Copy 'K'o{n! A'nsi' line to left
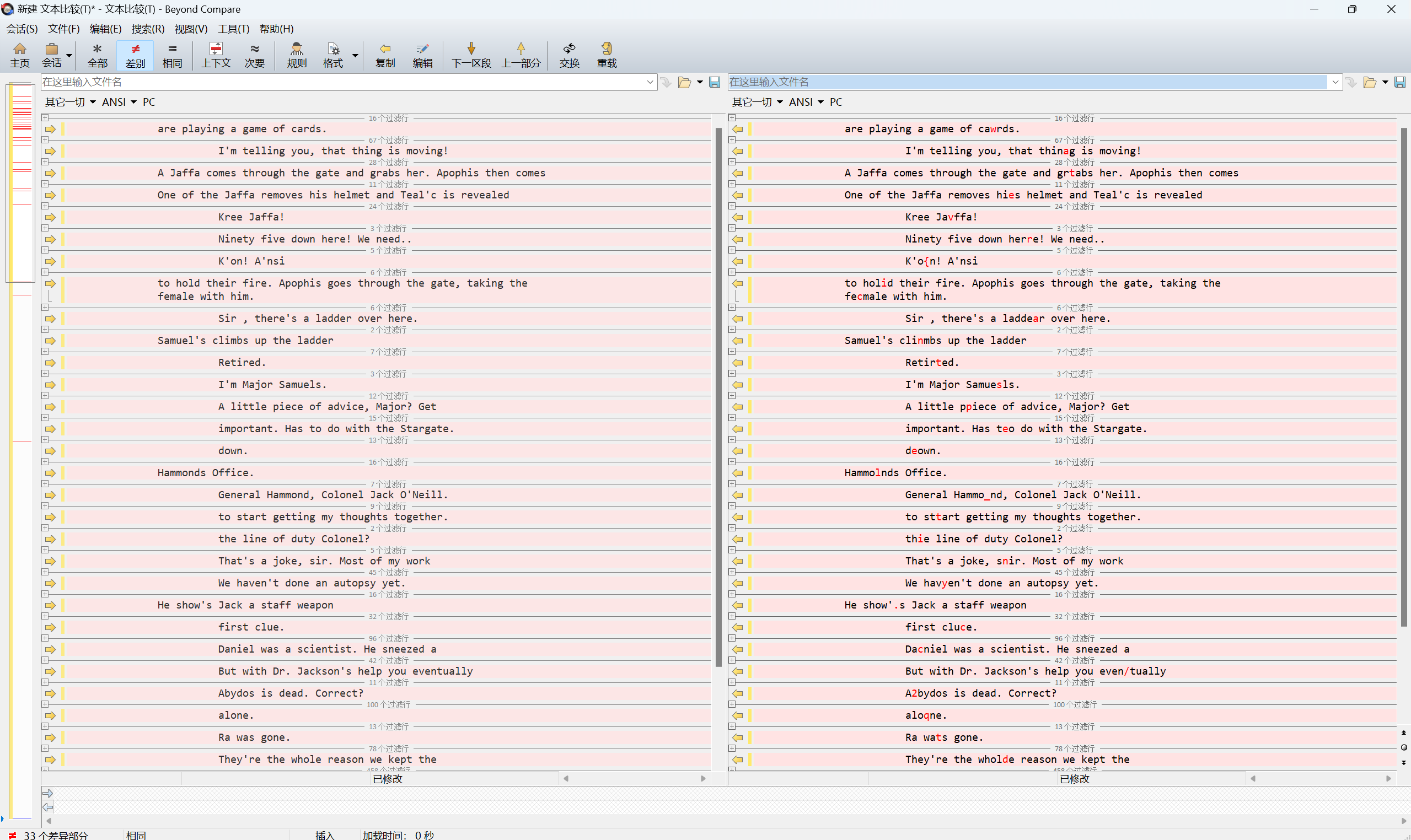1411x840 pixels. (737, 261)
